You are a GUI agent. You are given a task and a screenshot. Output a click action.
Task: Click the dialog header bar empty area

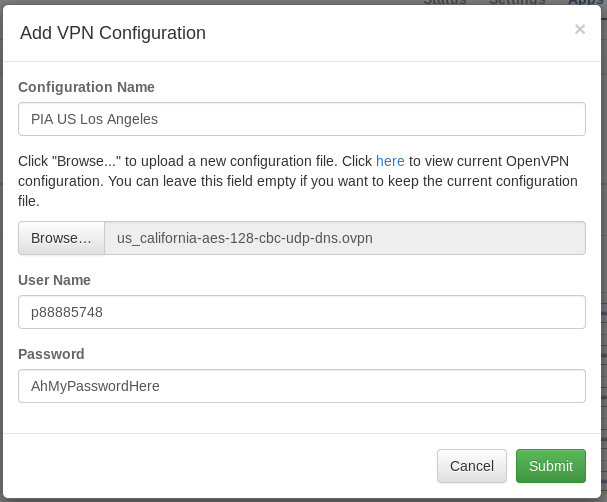pyautogui.click(x=400, y=33)
